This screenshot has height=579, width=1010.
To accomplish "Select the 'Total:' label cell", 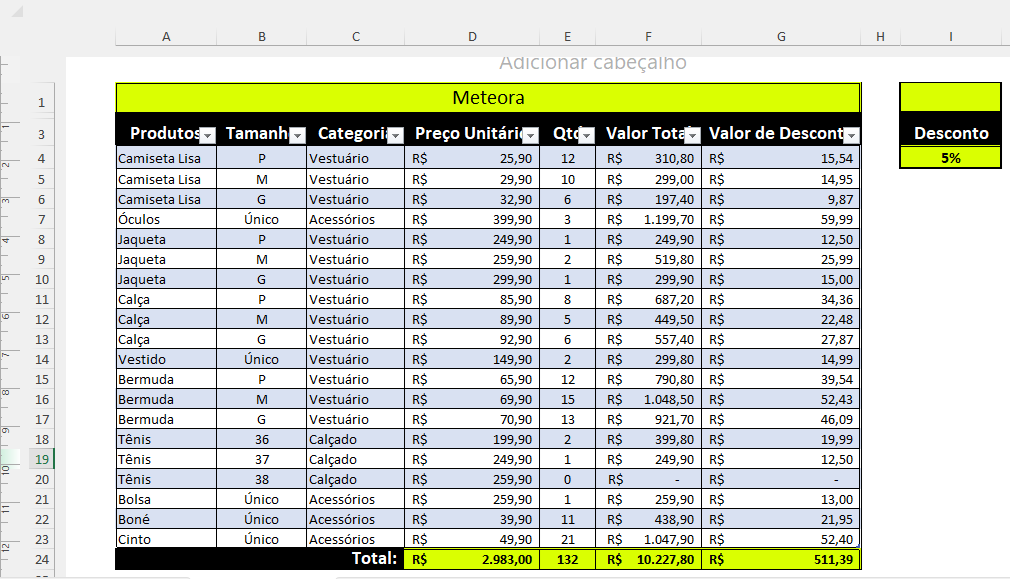I will tap(260, 558).
